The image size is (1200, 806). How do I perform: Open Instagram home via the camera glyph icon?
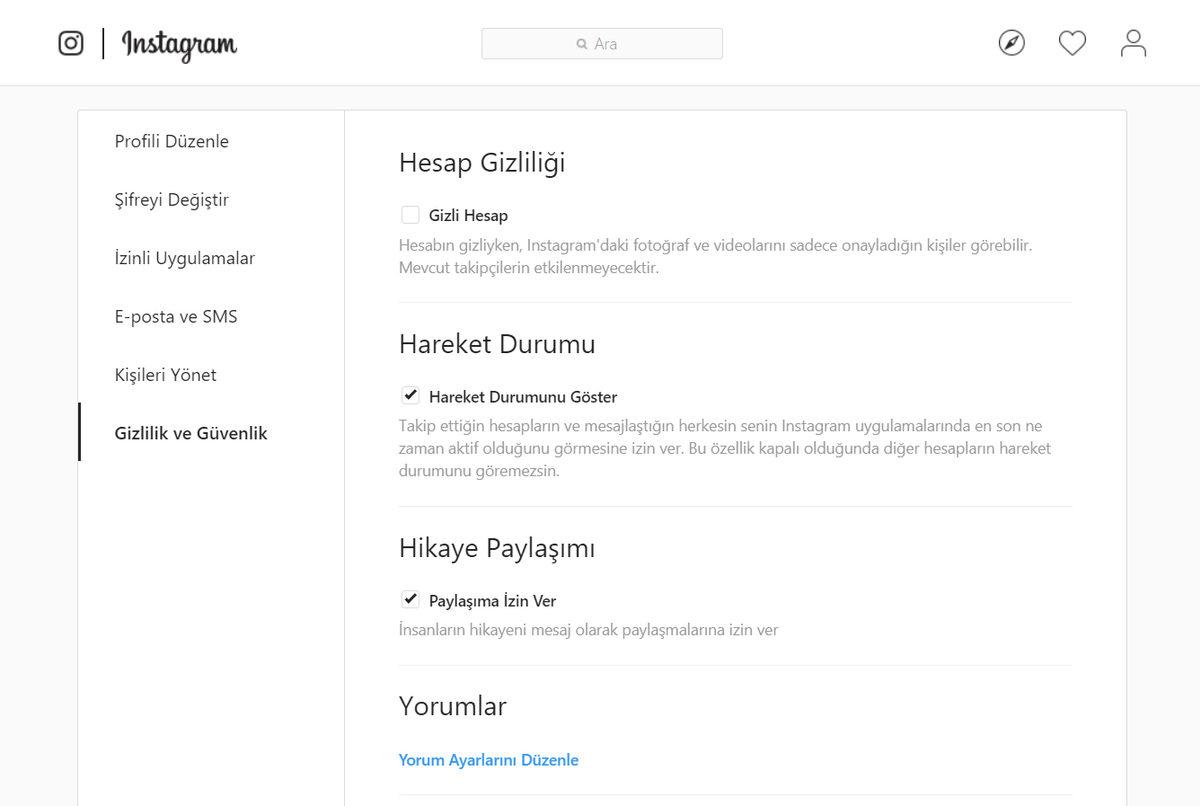tap(70, 42)
